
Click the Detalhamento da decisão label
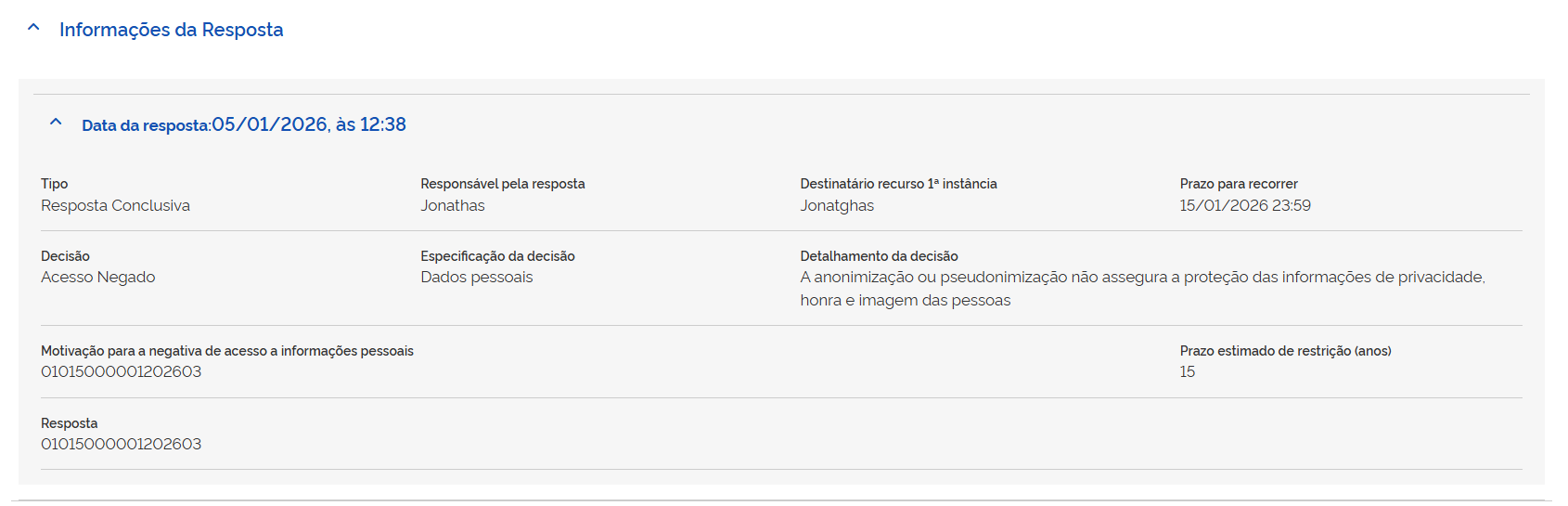[x=879, y=256]
